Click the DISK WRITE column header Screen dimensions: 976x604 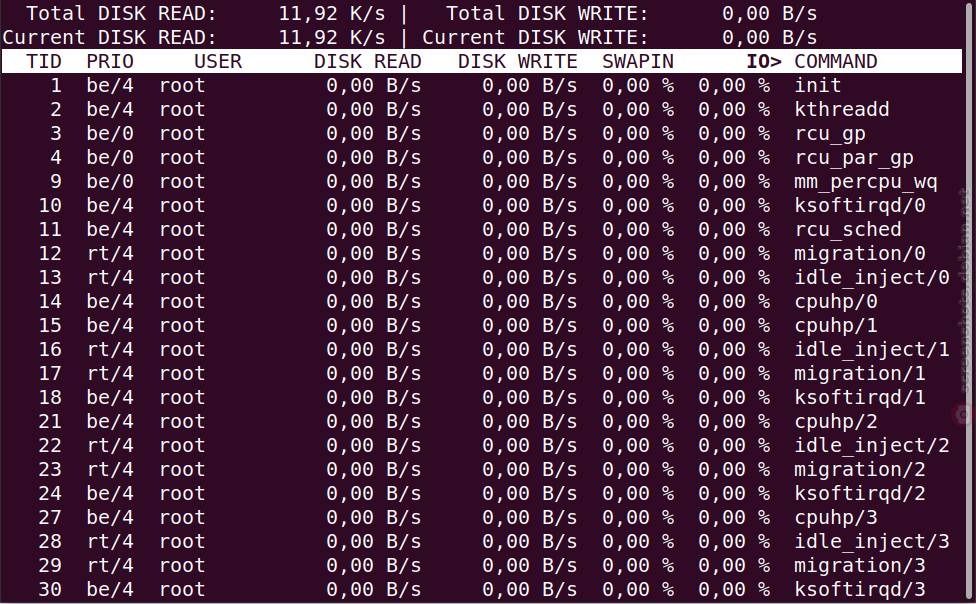(518, 62)
